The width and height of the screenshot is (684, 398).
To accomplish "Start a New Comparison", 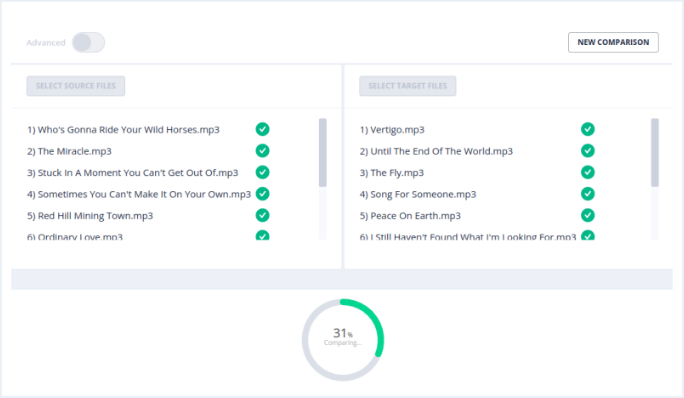I will point(613,42).
